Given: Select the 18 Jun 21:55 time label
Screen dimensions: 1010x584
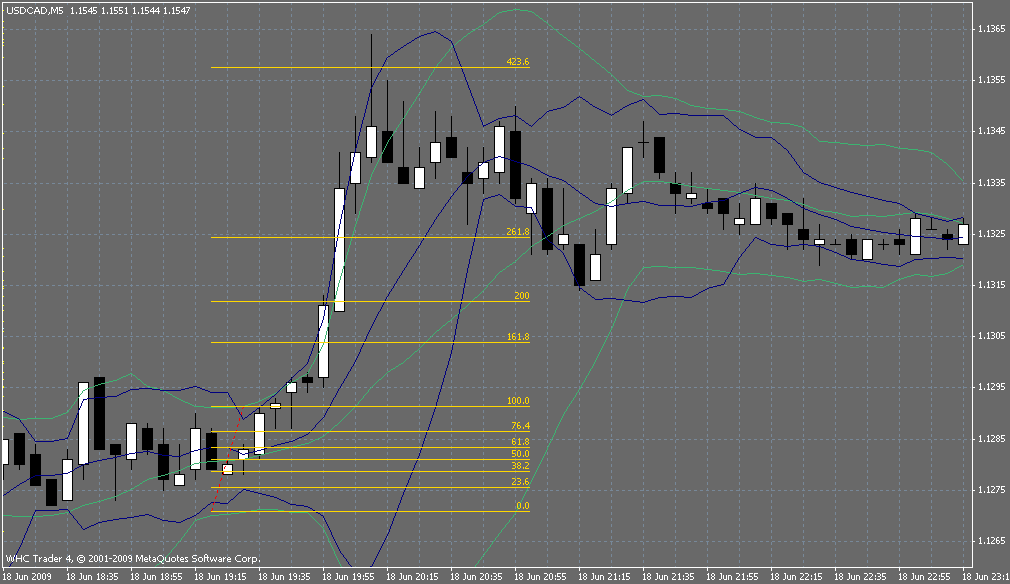Looking at the screenshot, I should point(732,576).
